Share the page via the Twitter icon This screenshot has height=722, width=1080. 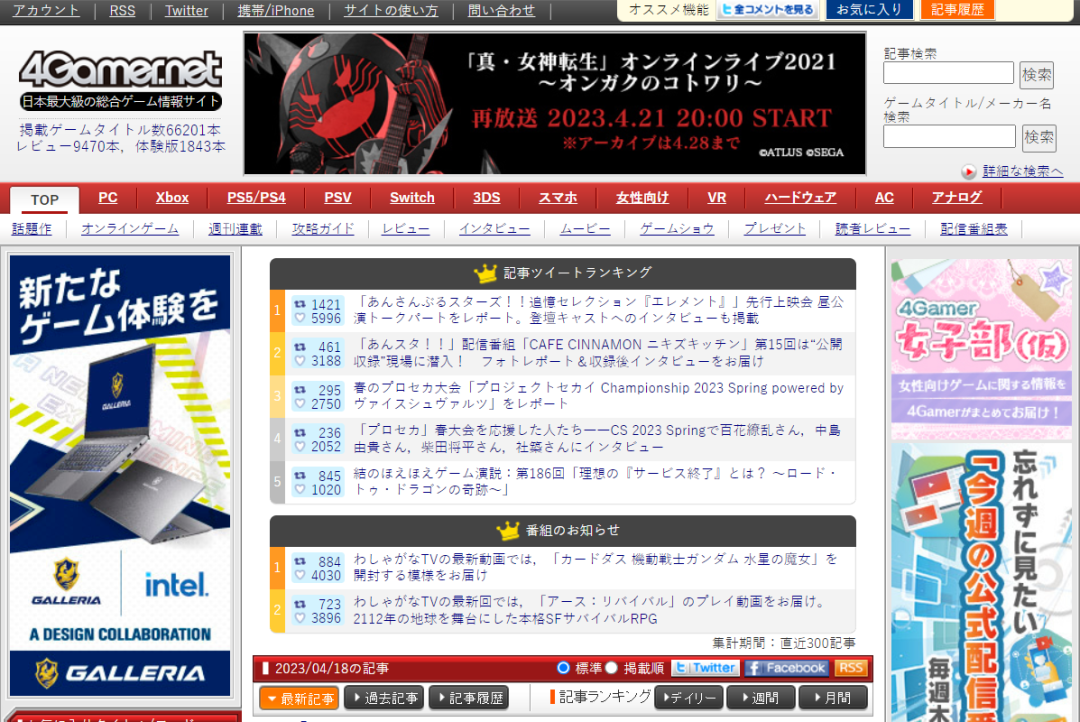click(705, 667)
